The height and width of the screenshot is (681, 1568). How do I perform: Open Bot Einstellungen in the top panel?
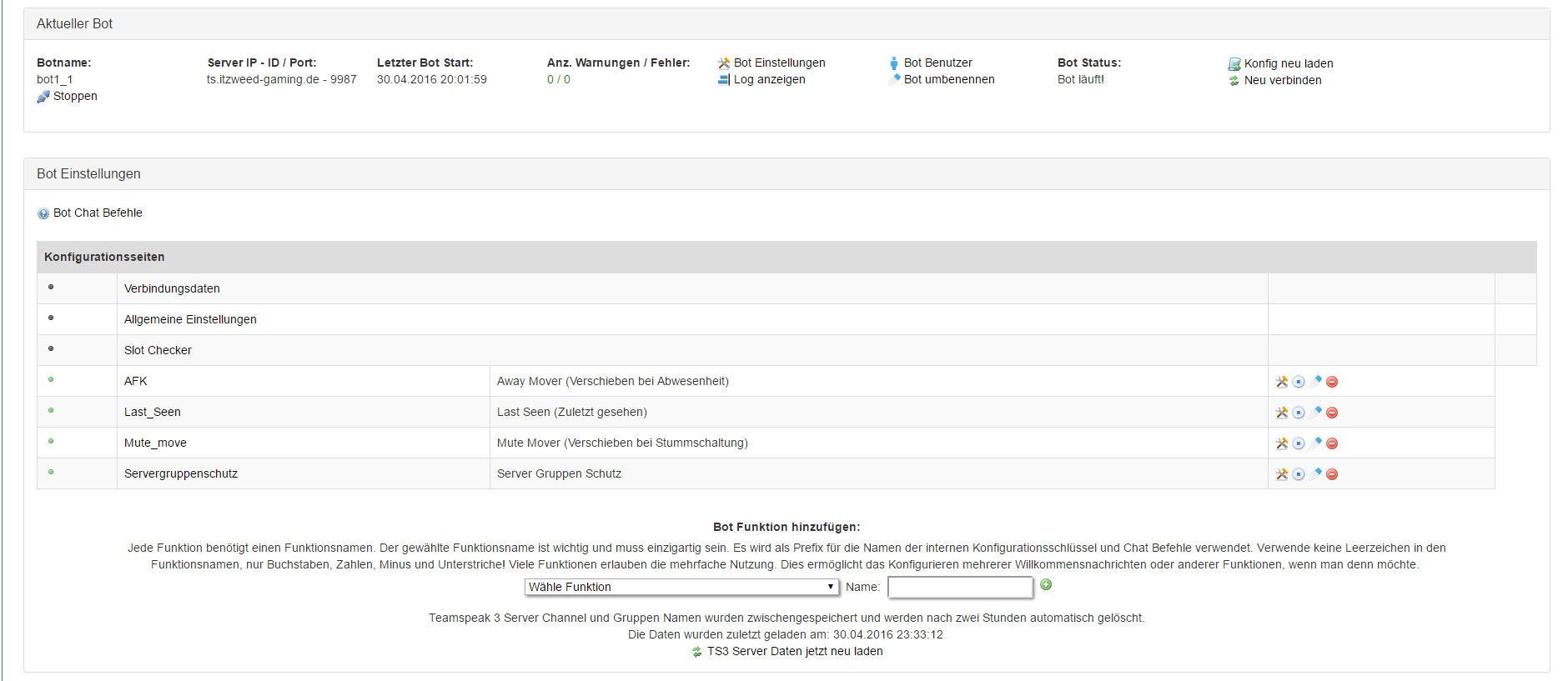[x=779, y=63]
